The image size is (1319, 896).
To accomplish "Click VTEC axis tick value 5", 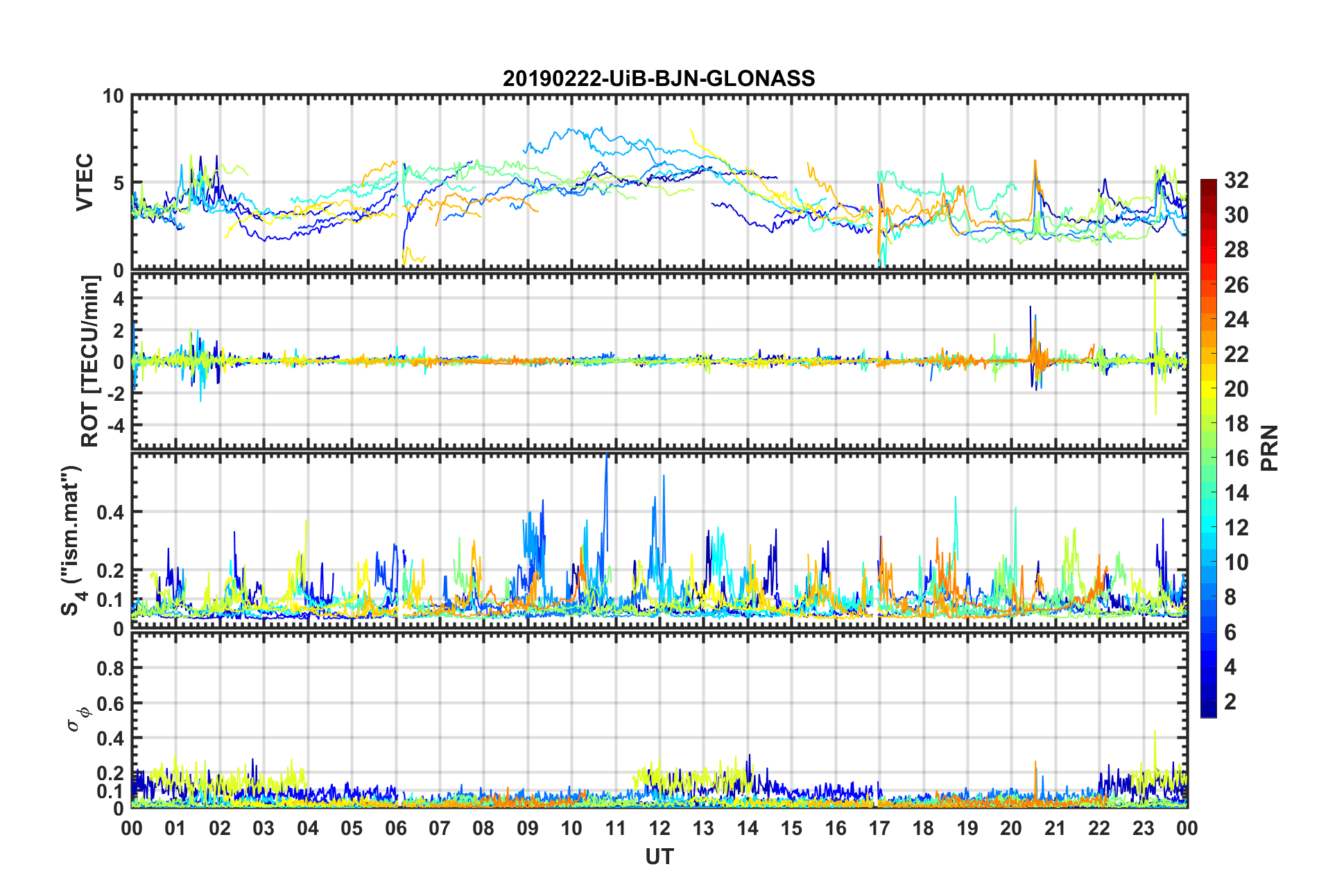I will (x=119, y=183).
